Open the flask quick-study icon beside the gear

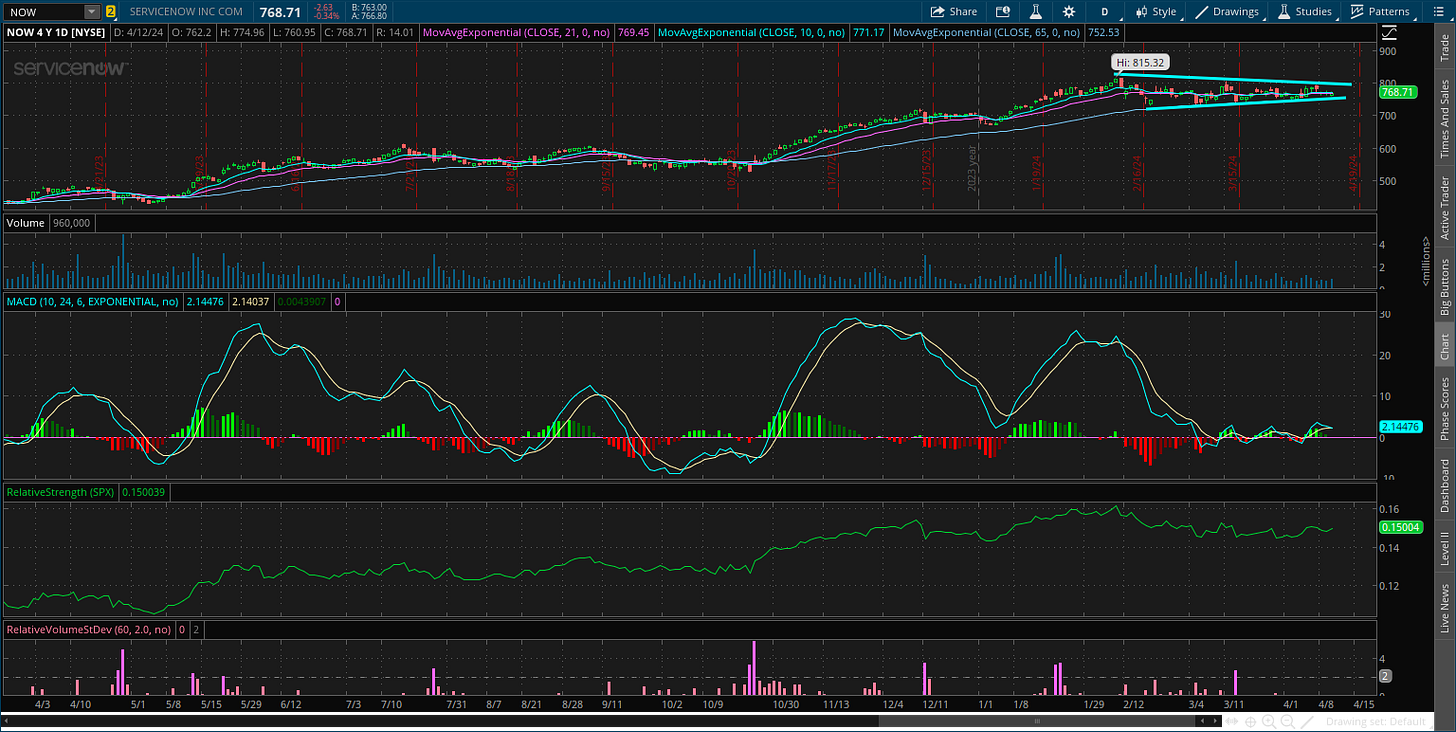point(1036,12)
